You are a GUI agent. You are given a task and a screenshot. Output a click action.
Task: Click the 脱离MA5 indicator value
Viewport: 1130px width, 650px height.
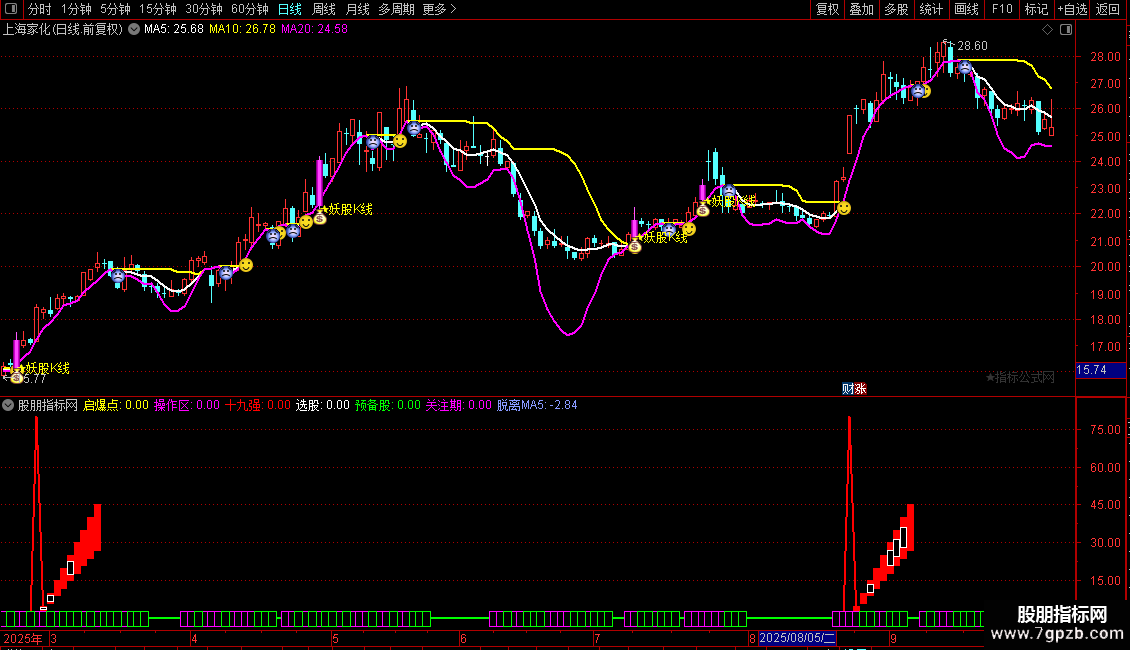click(x=537, y=405)
